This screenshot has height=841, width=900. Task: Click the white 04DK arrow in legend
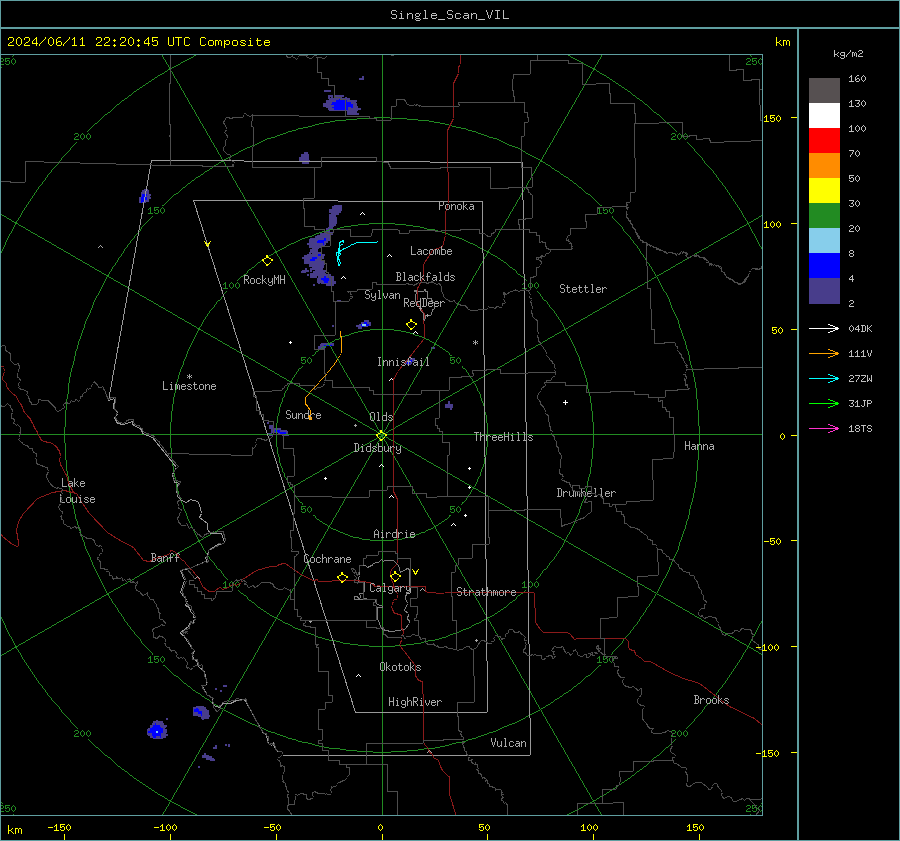point(824,328)
